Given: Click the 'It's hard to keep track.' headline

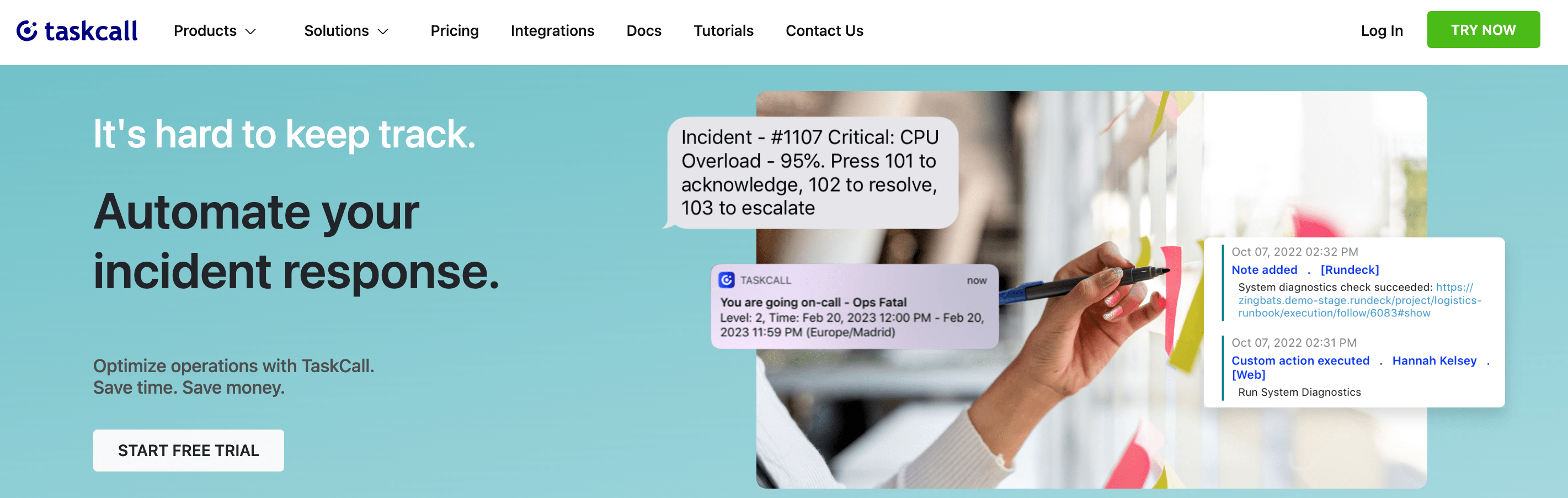Looking at the screenshot, I should pos(284,134).
